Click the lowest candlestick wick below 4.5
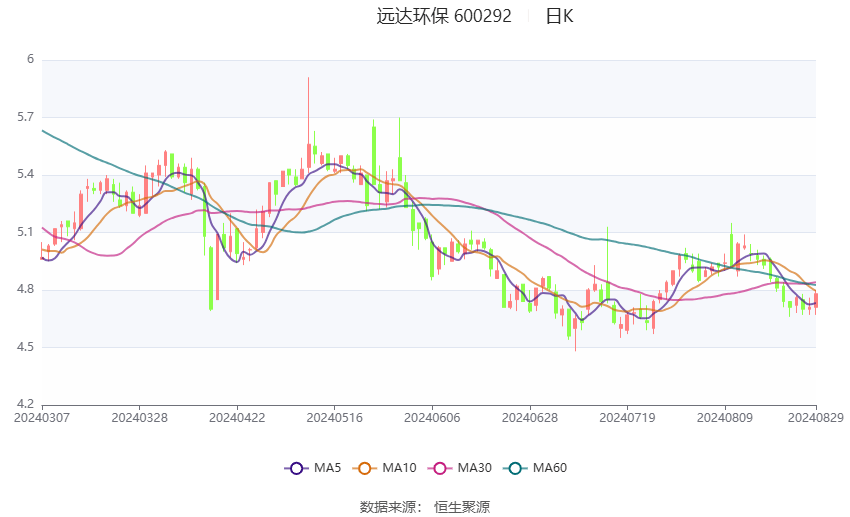This screenshot has height=517, width=850. point(575,347)
